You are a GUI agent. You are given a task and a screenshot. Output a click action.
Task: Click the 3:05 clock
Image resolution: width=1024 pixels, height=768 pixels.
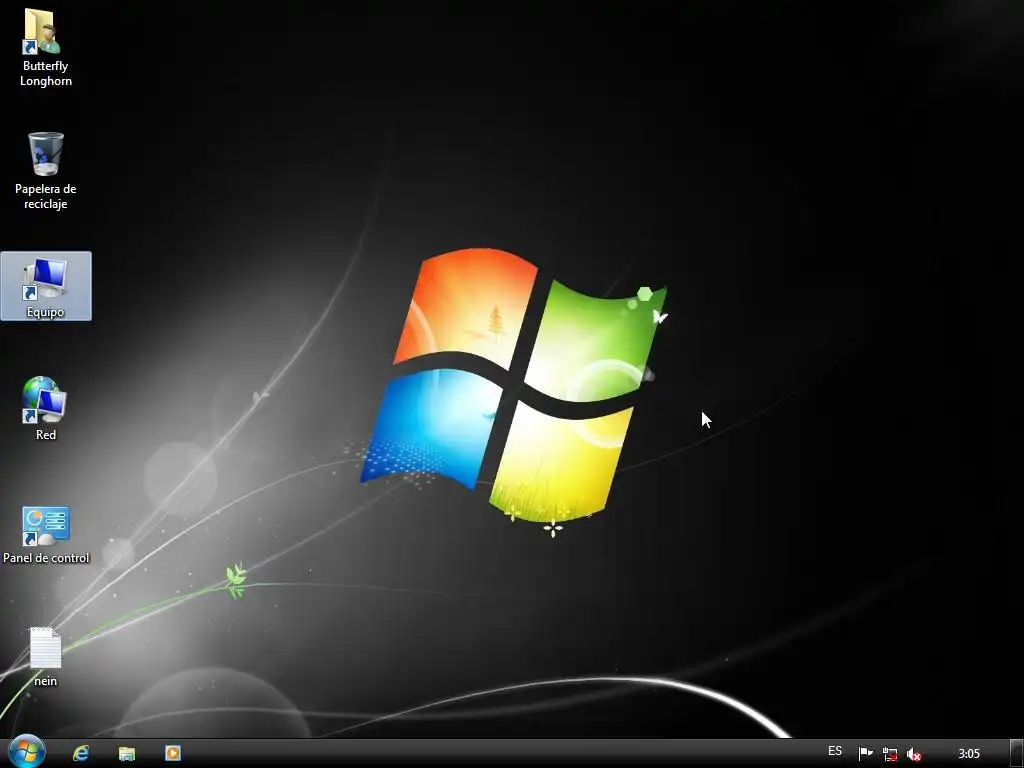pyautogui.click(x=968, y=754)
